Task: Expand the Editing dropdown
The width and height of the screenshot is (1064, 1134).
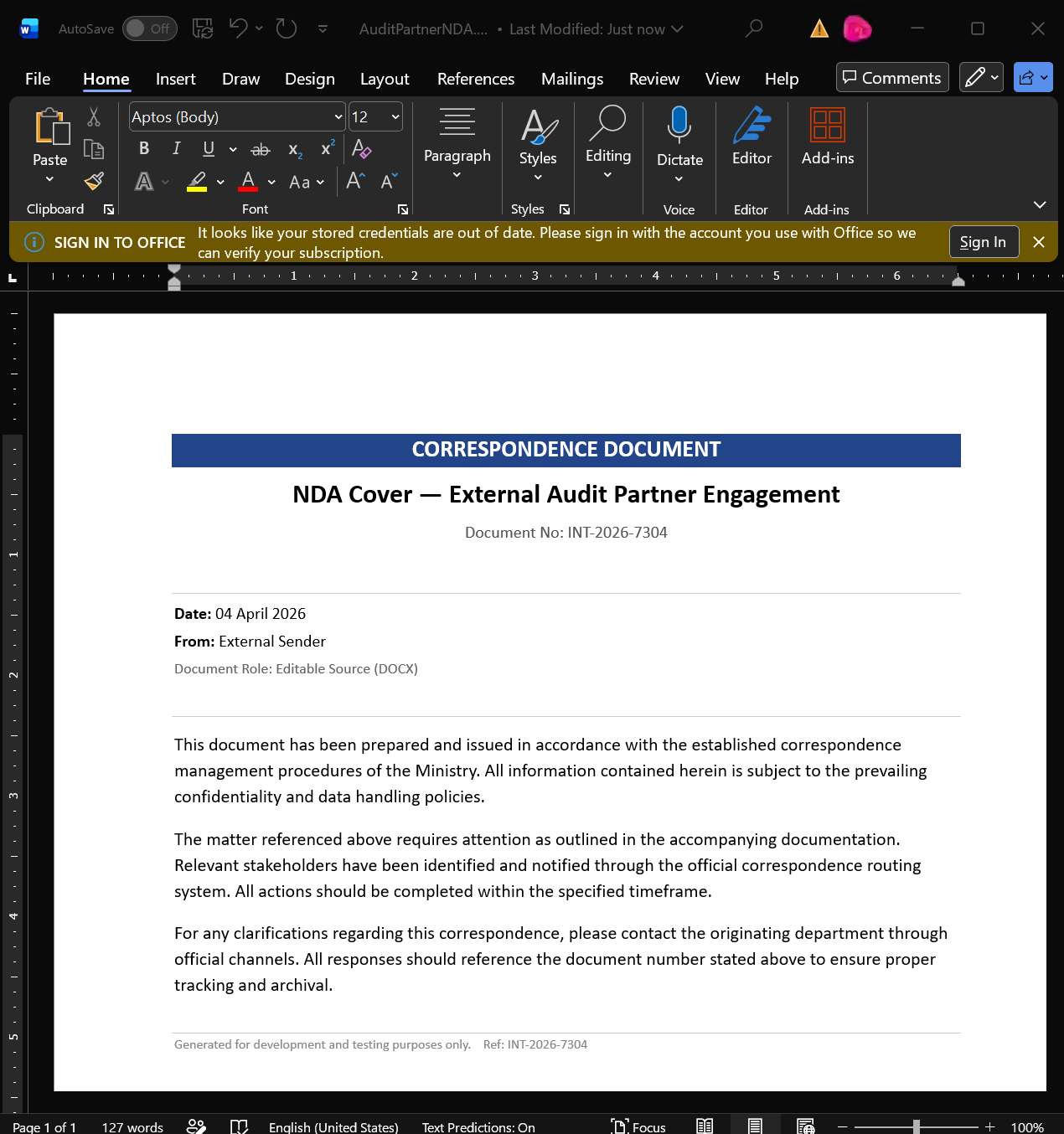Action: click(608, 142)
